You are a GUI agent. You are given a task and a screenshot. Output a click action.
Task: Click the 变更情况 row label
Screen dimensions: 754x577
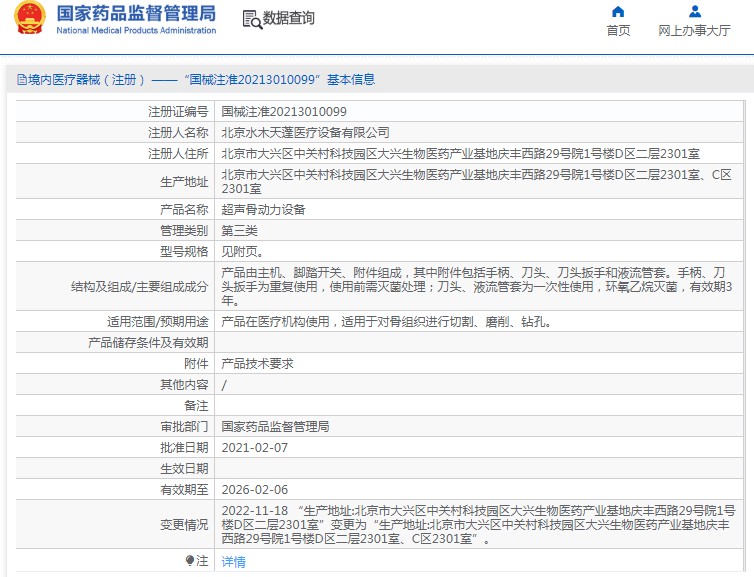(x=184, y=525)
